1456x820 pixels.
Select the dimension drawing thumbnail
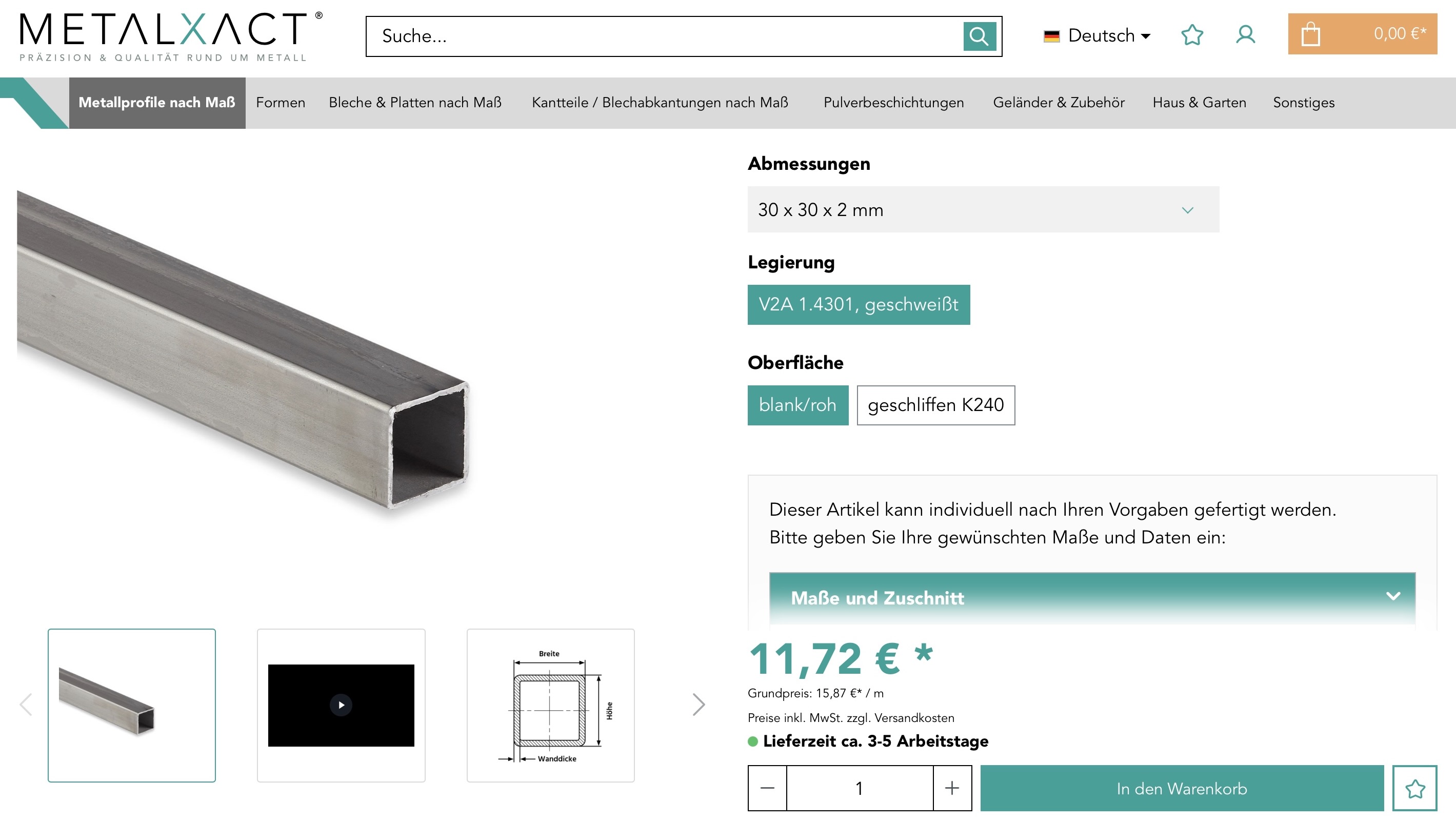[550, 705]
